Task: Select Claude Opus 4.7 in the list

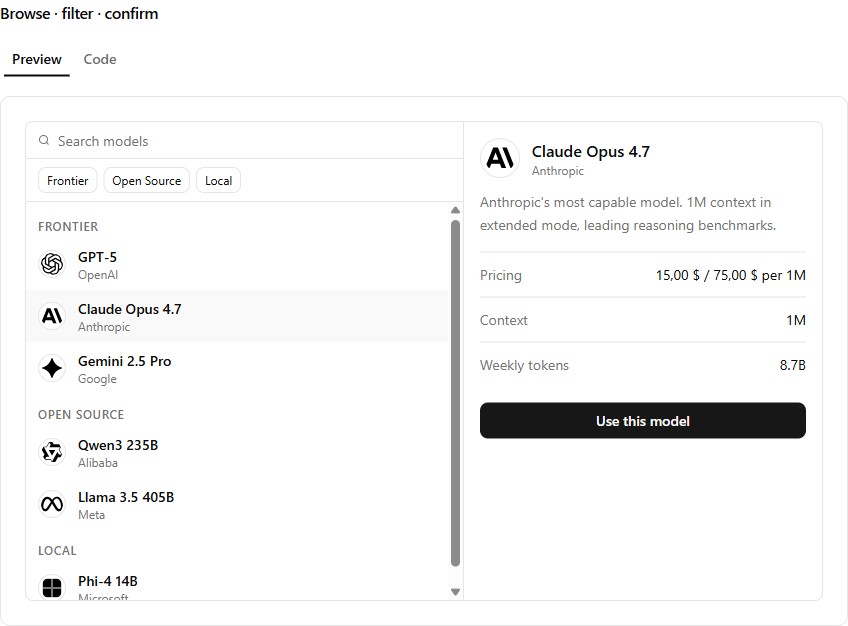Action: tap(238, 316)
